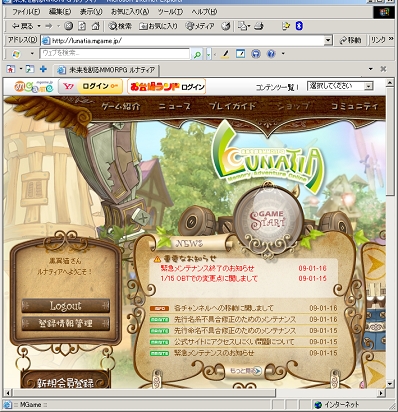398x412 pixels.
Task: Go to the Home page icon
Action: click(95, 26)
